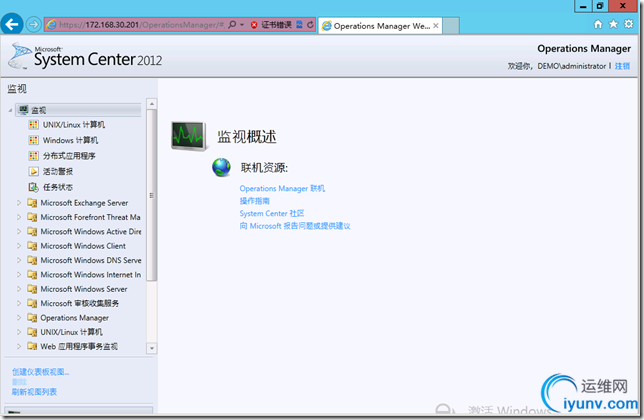The image size is (644, 420).
Task: Close the Operations Manager Web tab
Action: tap(436, 26)
